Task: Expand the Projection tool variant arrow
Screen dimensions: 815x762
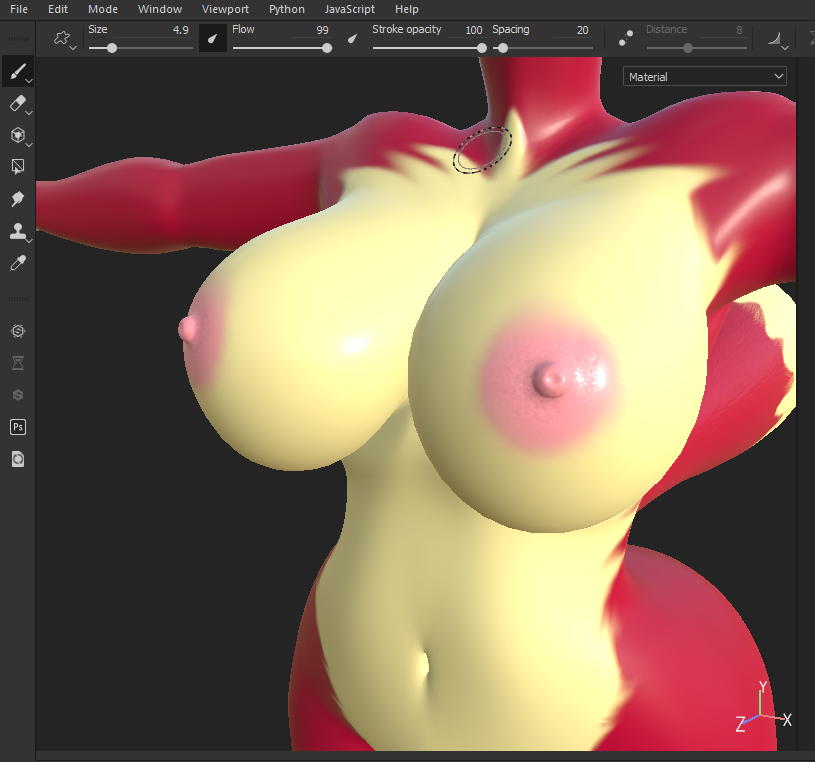Action: 29,145
